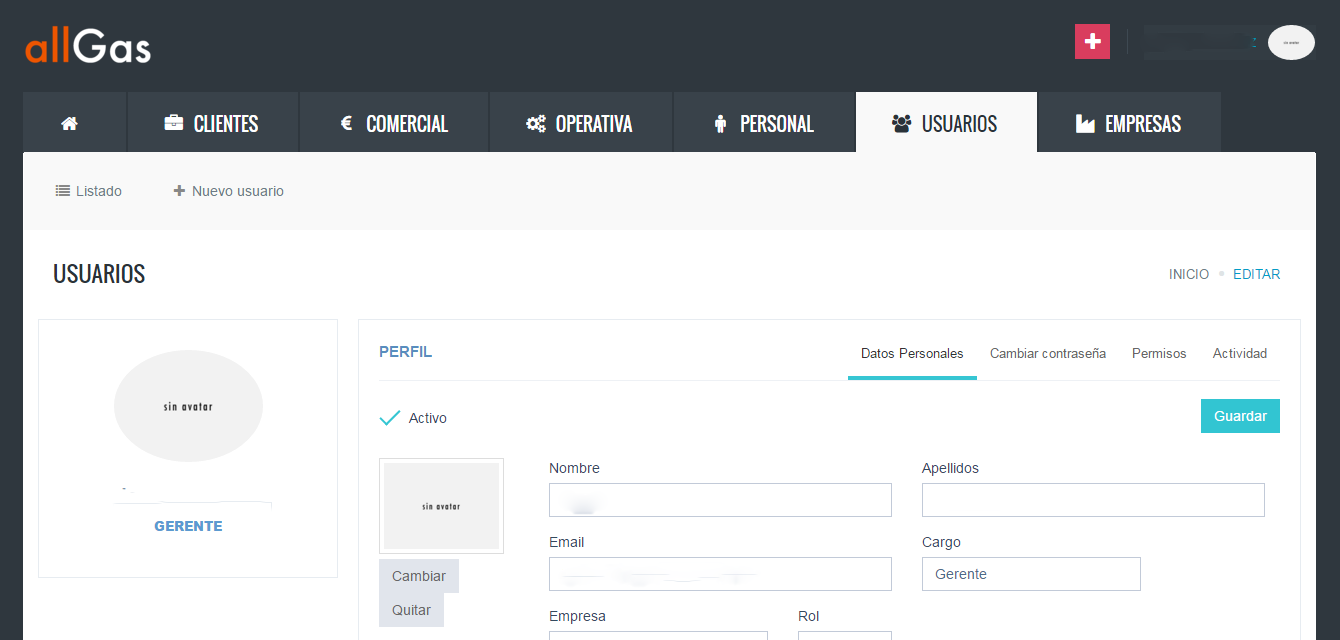Open Listado with the list icon

(x=88, y=191)
